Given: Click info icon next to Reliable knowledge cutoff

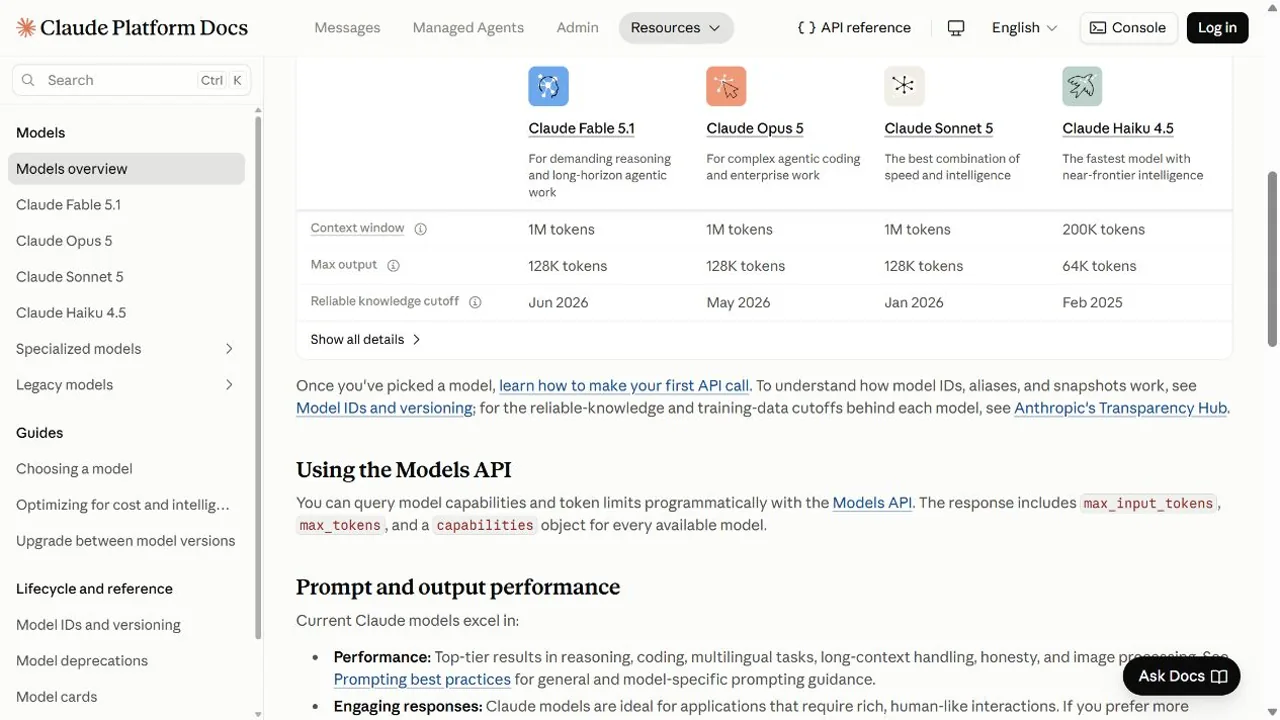Looking at the screenshot, I should (x=475, y=302).
